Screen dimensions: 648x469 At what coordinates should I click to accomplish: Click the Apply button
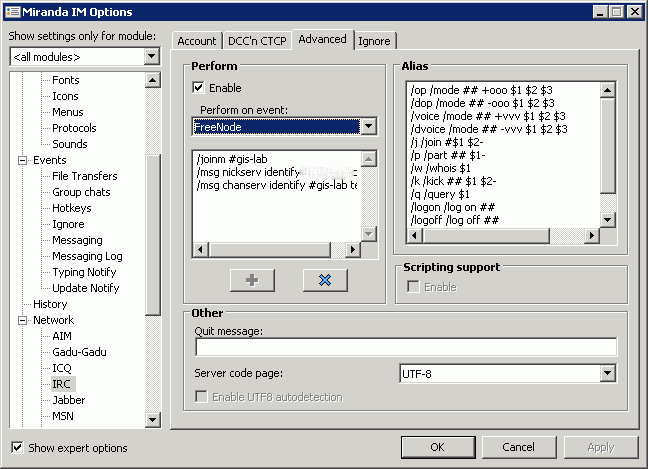(x=601, y=447)
